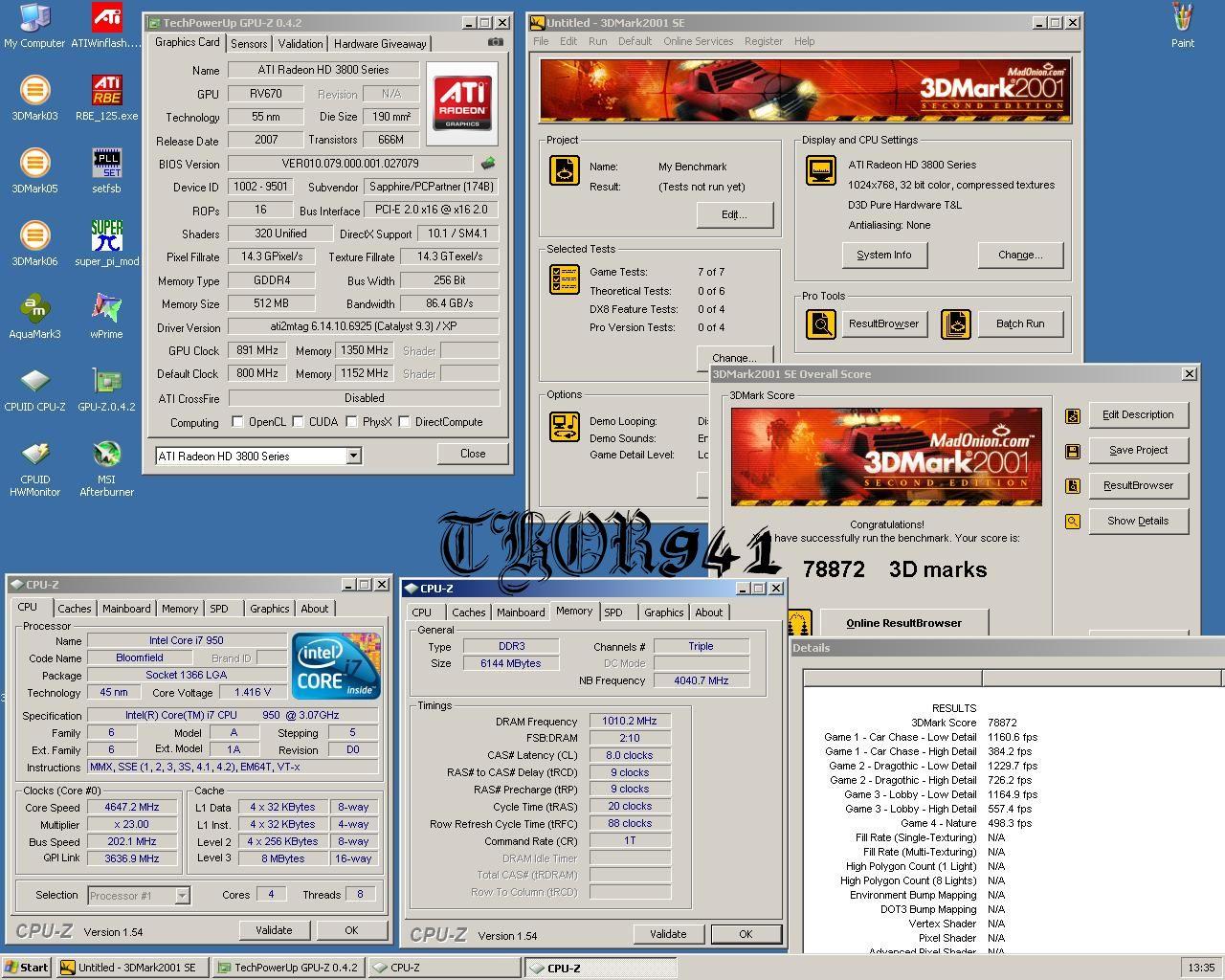Launch MSI Afterburner desktop icon
This screenshot has width=1225, height=980.
point(106,469)
